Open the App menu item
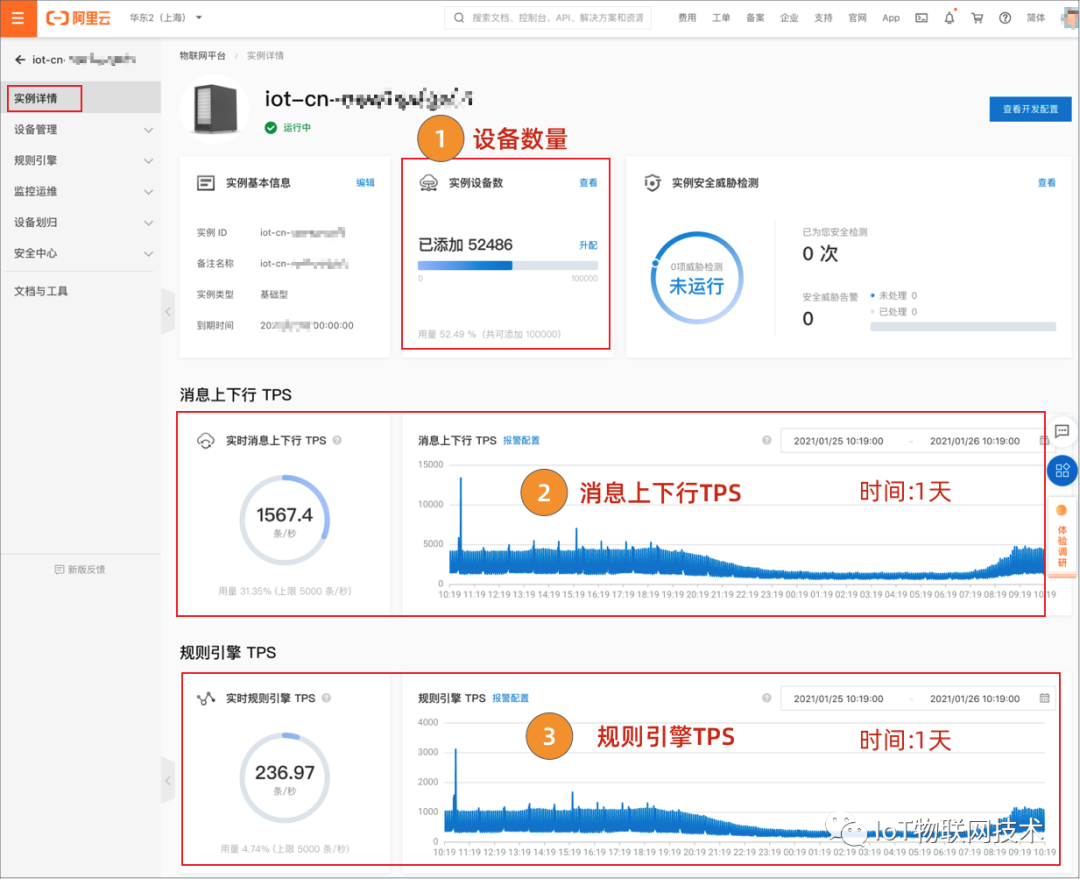The height and width of the screenshot is (879, 1080). [891, 18]
